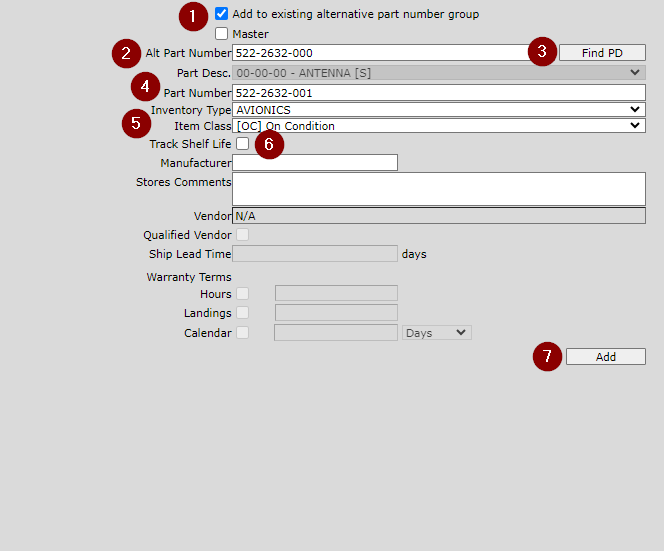Click the numbered marker 2 beside Alt Part Number

(125, 53)
